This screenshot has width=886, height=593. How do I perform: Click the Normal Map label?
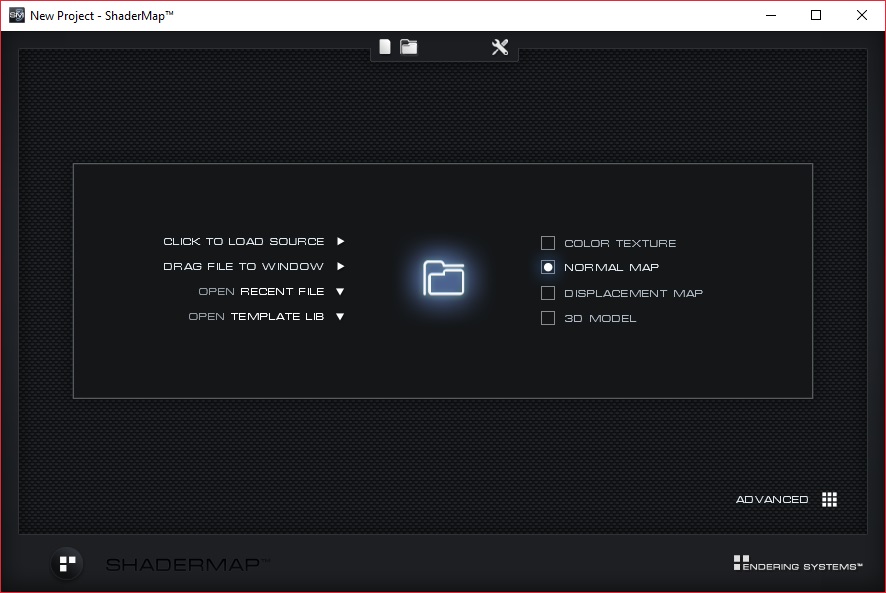coord(611,267)
